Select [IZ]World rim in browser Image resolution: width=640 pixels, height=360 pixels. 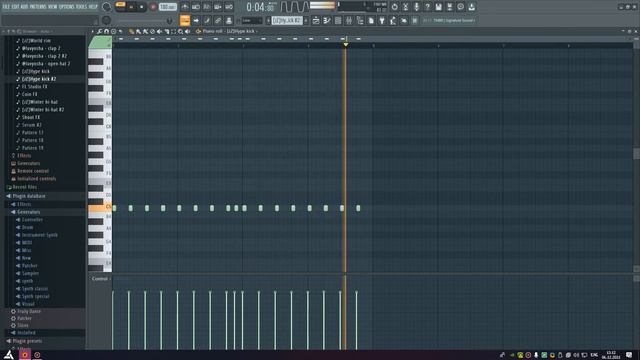tap(36, 41)
